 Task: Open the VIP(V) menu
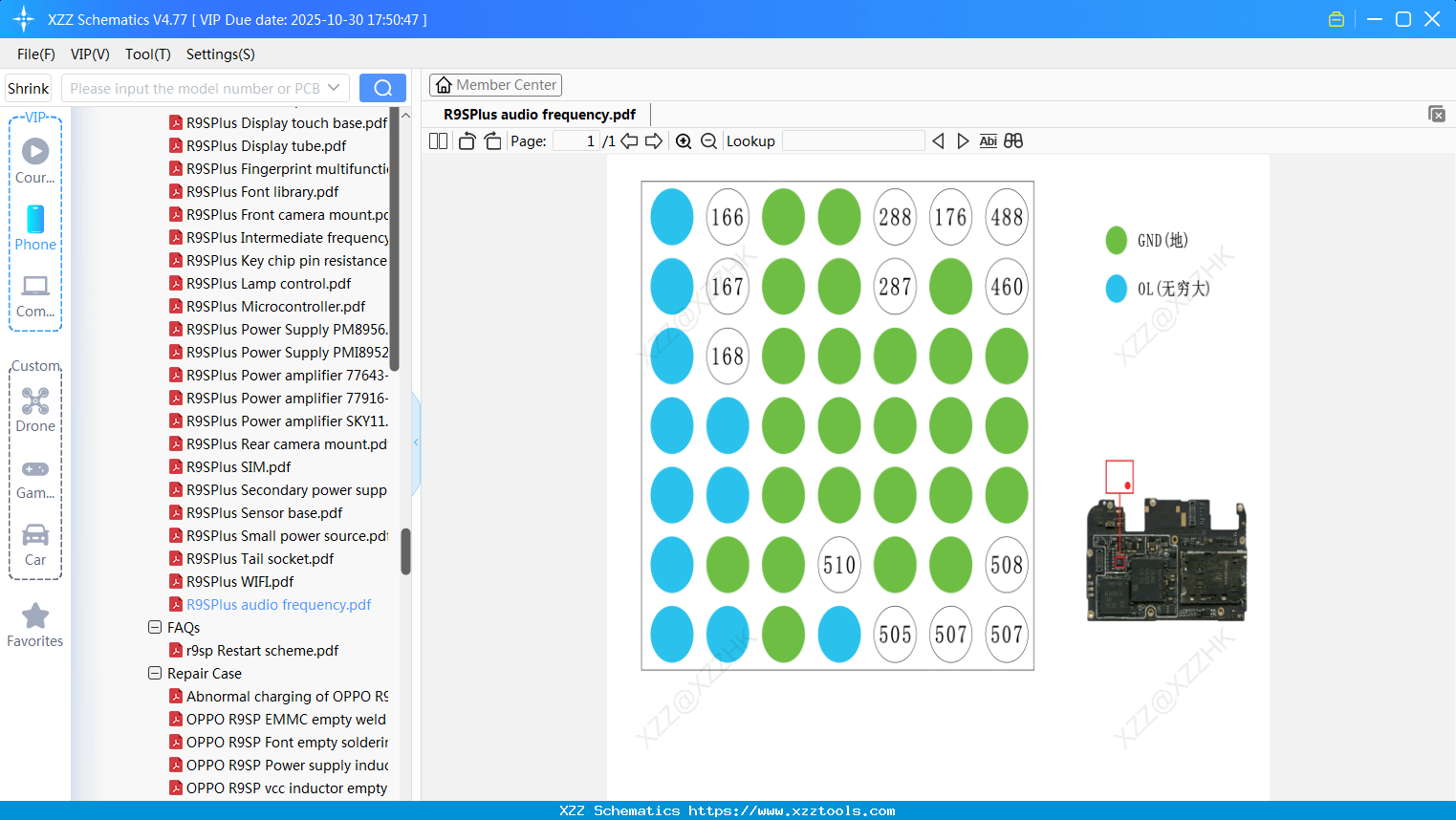pos(90,54)
